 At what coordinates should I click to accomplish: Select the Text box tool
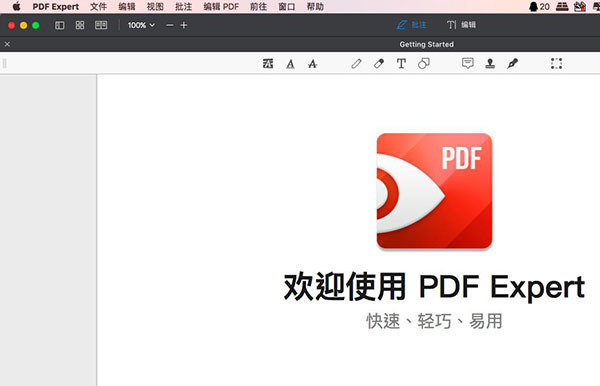401,64
